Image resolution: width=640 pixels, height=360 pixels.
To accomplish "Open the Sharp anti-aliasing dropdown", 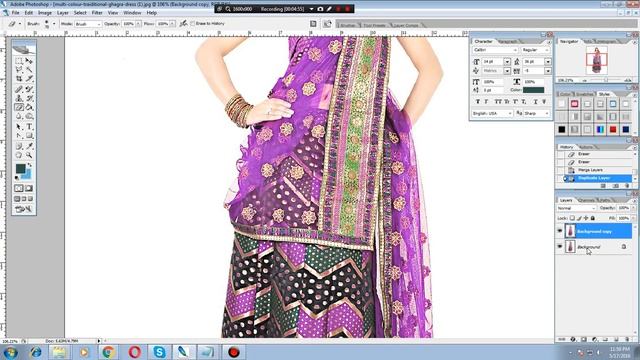I will point(536,113).
